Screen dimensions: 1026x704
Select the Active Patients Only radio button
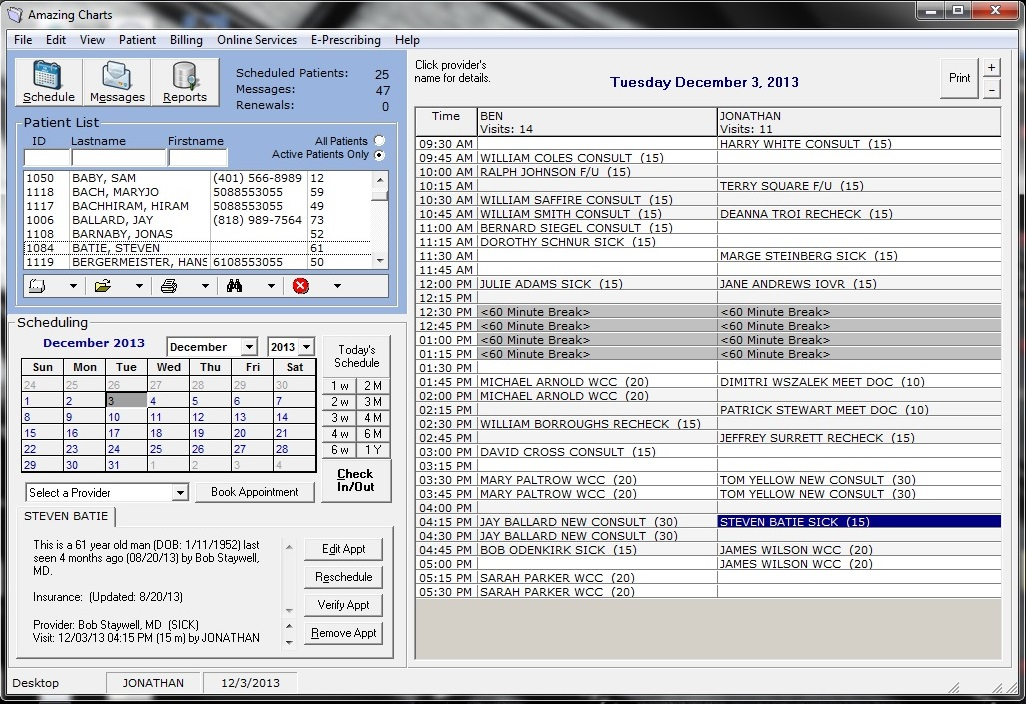379,155
